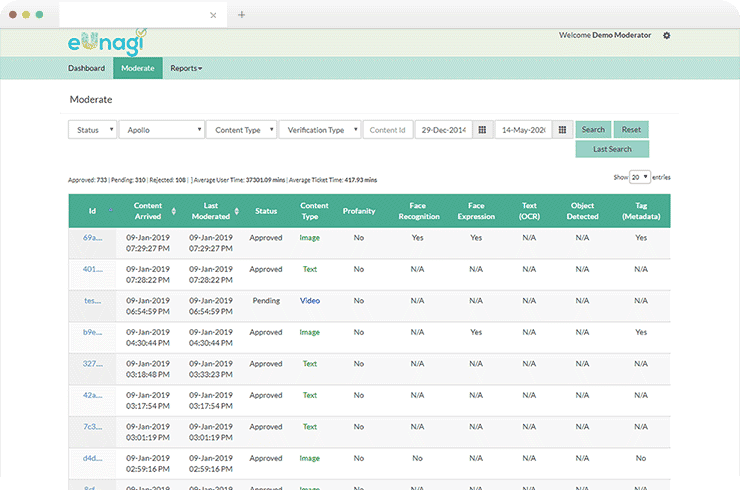Click the eUnagi logo
The height and width of the screenshot is (490, 740).
108,42
